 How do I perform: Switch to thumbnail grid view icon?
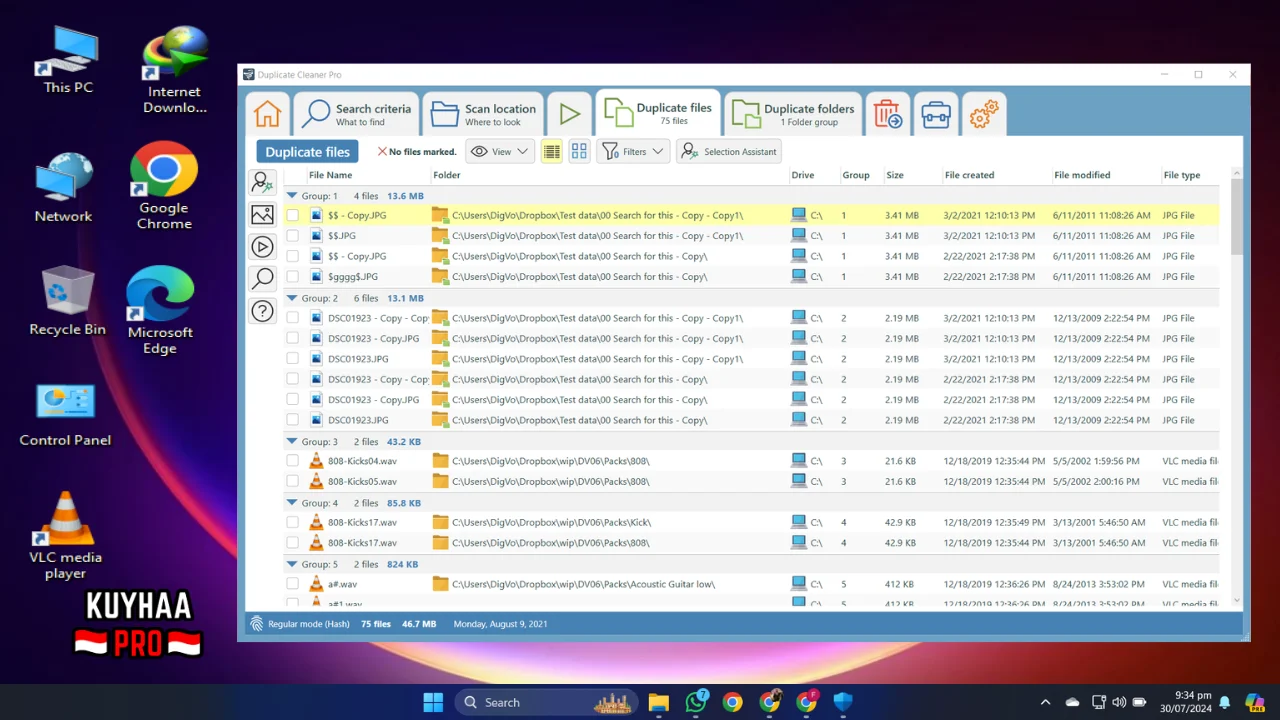click(x=579, y=152)
